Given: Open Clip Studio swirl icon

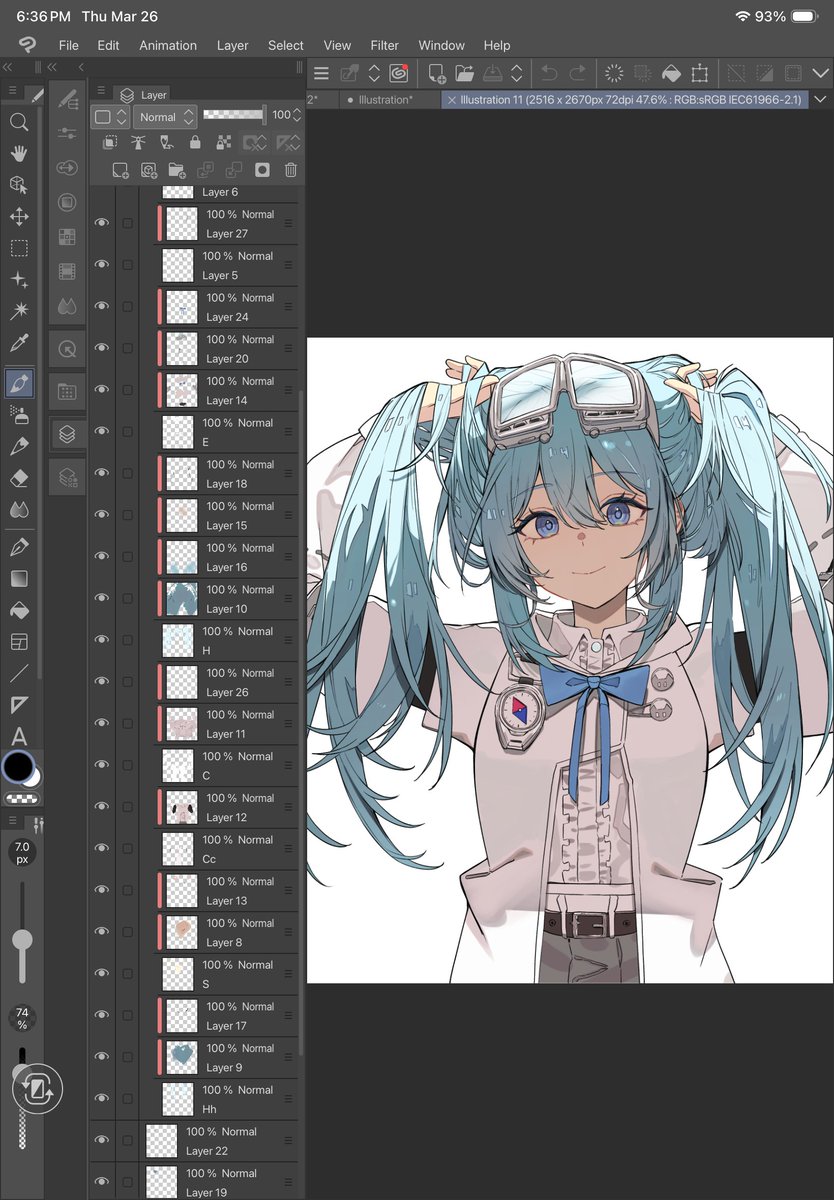Looking at the screenshot, I should click(x=398, y=73).
